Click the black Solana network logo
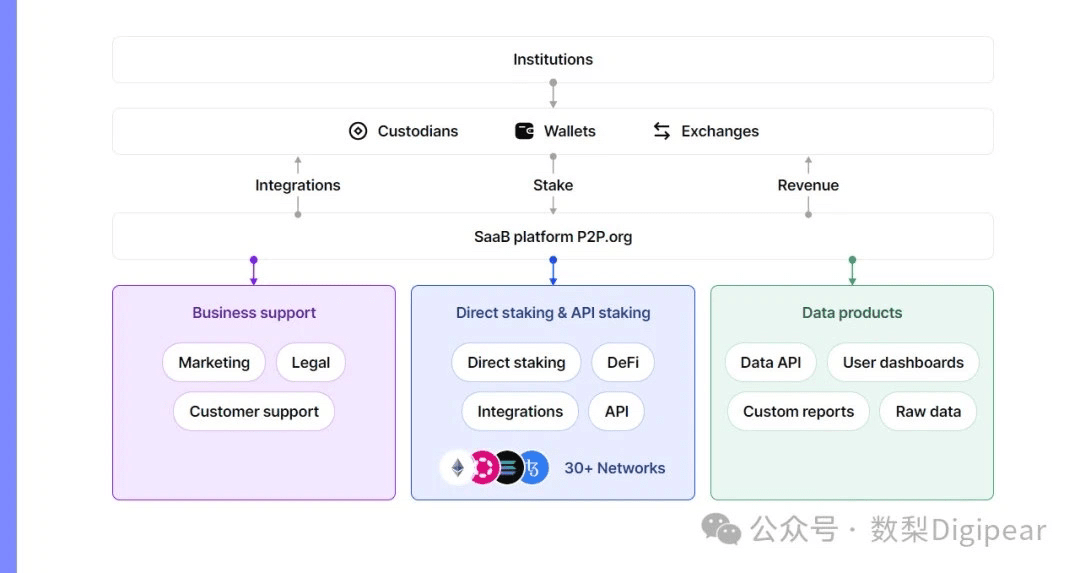The width and height of the screenshot is (1080, 573). [508, 467]
